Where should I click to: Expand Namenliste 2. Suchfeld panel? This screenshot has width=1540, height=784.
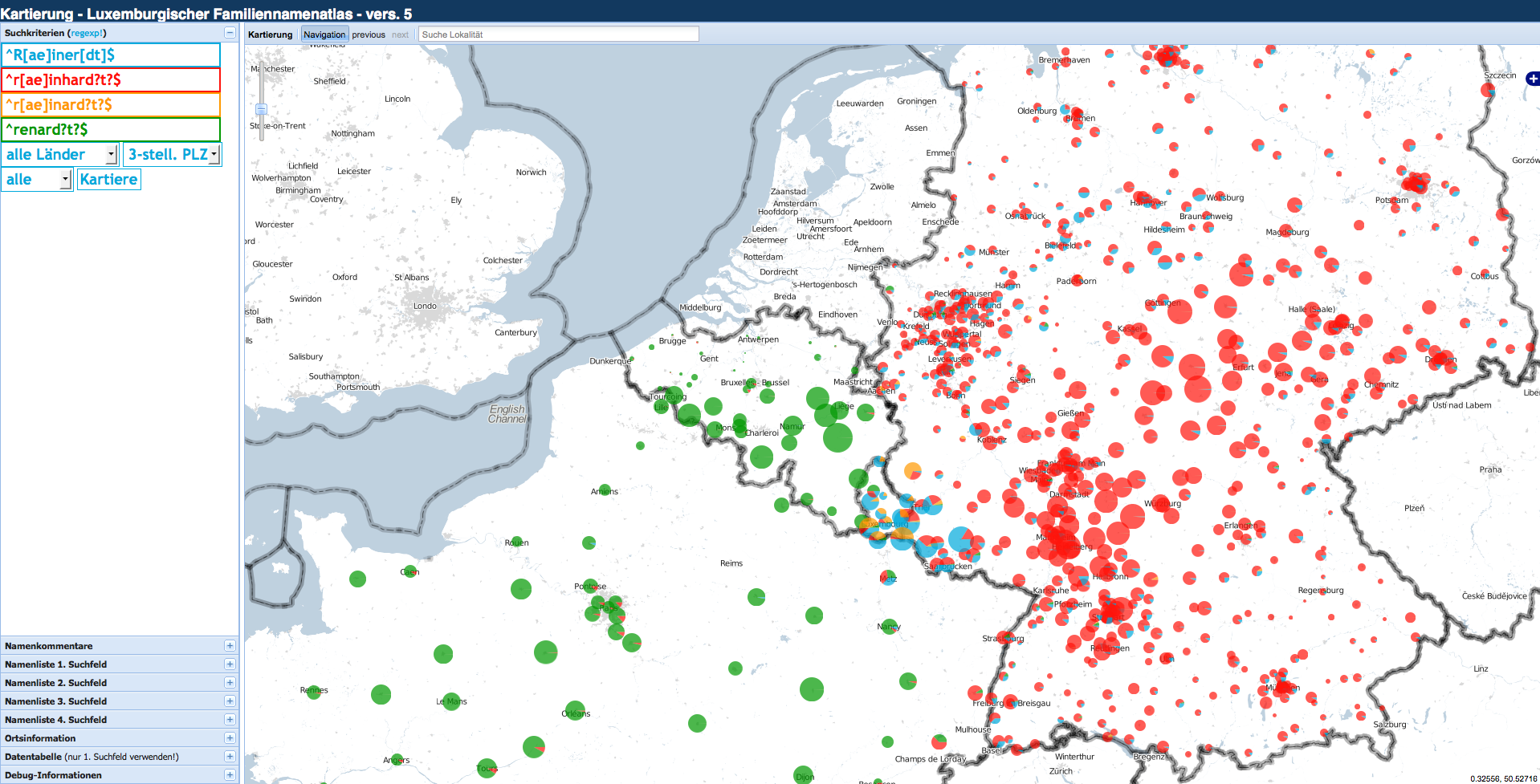(x=230, y=683)
